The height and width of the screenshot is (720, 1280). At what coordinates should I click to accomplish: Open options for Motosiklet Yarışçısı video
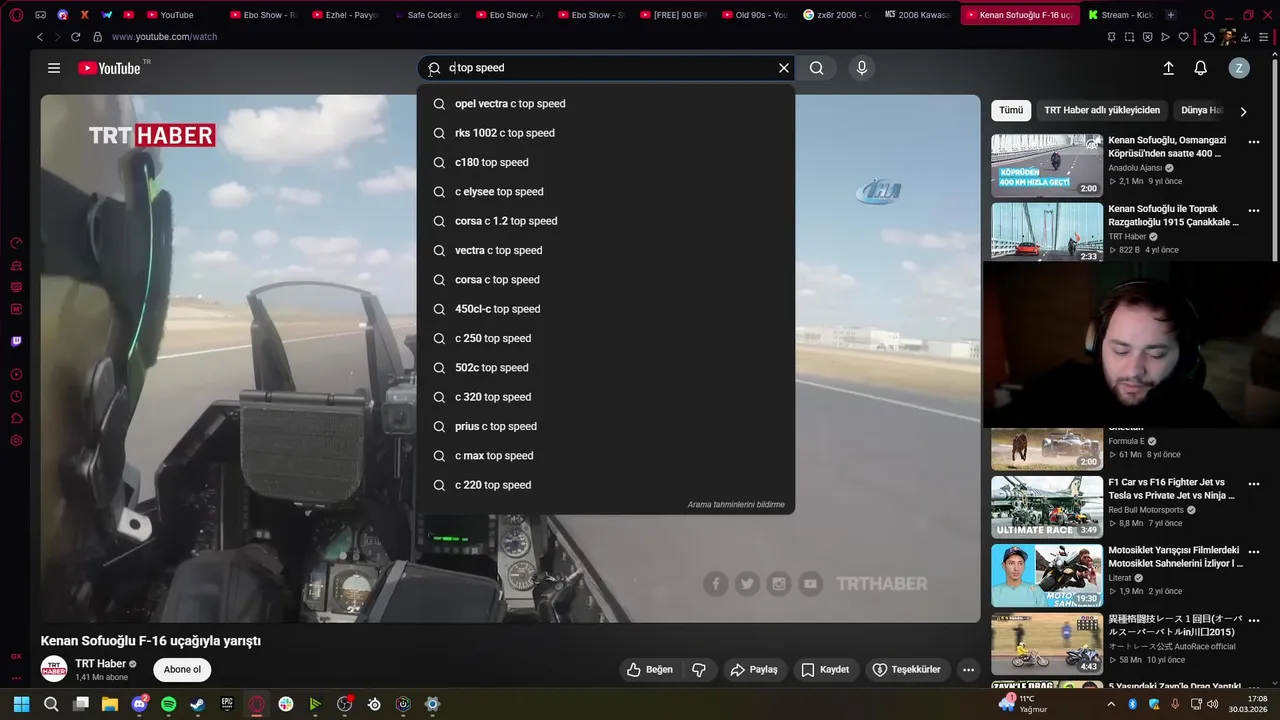[x=1254, y=552]
